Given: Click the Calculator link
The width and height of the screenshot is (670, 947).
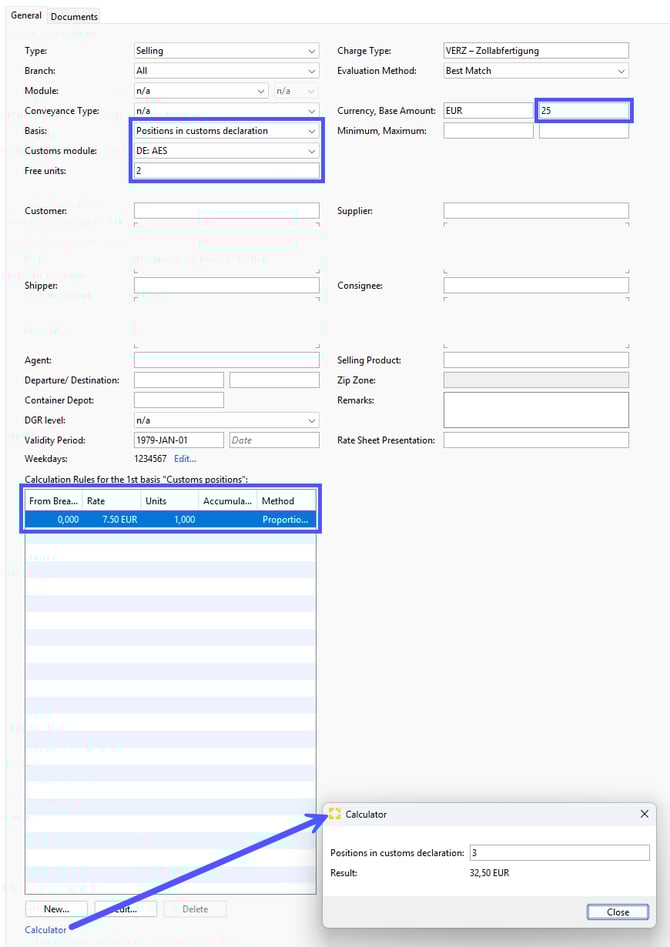Looking at the screenshot, I should 46,930.
